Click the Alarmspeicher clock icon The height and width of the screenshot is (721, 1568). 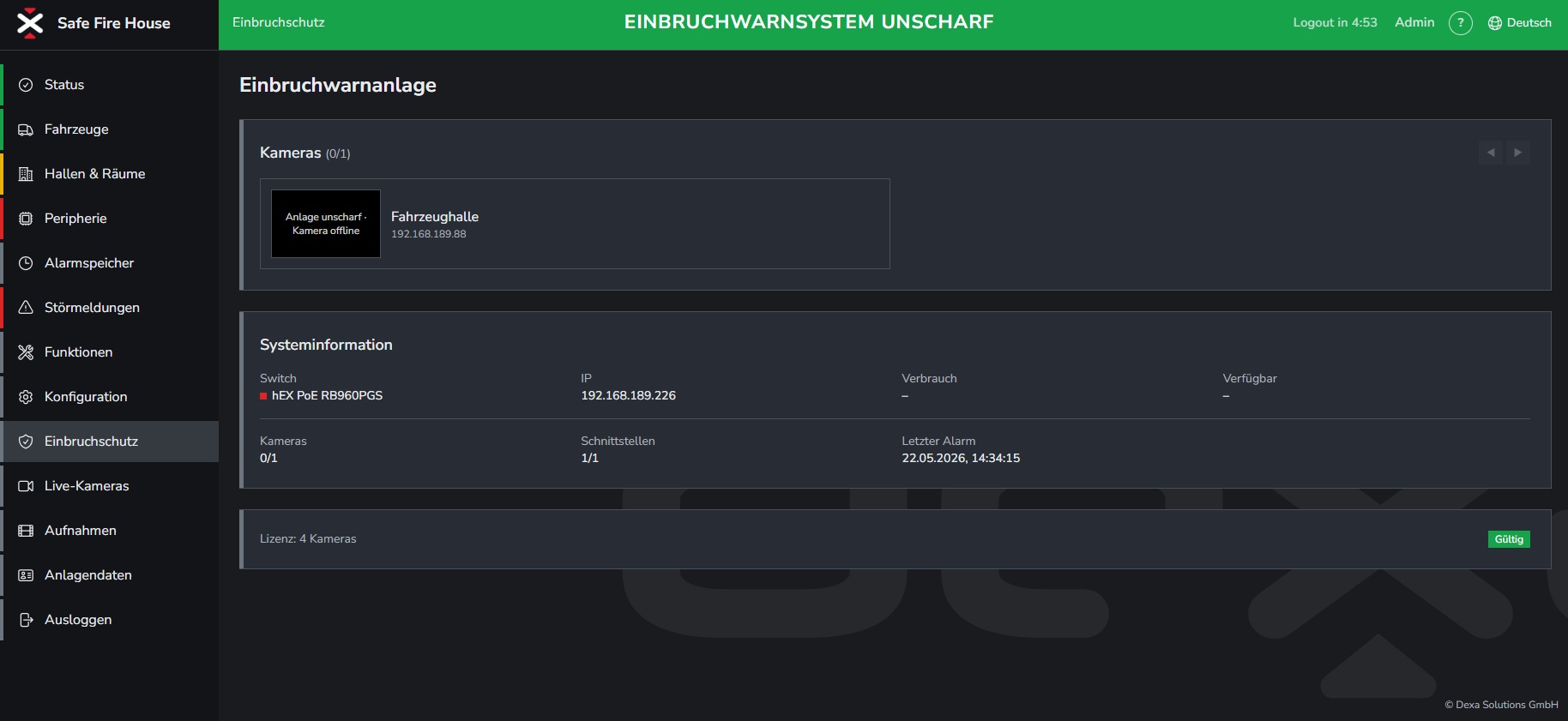tap(26, 263)
